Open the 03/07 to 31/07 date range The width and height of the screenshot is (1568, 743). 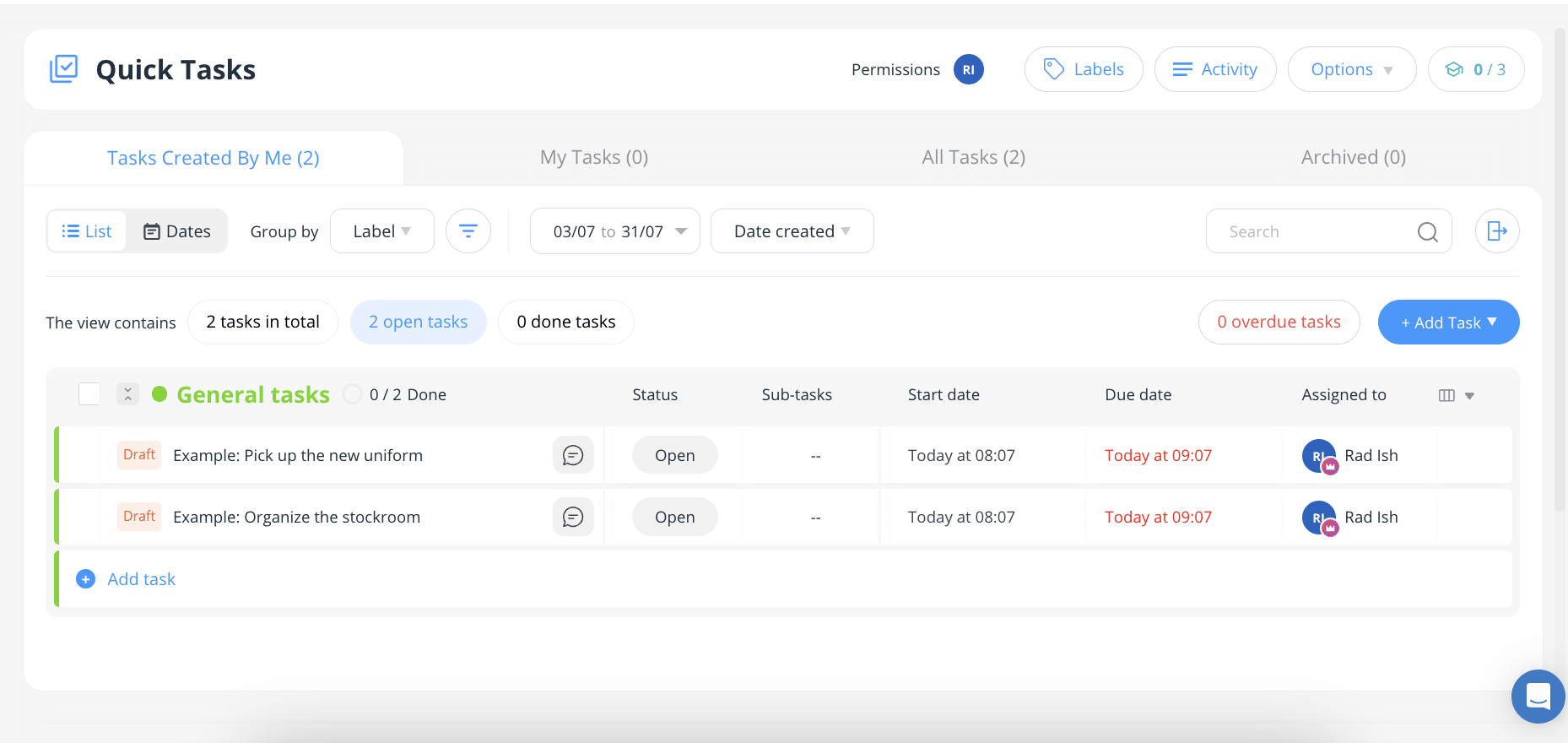pyautogui.click(x=615, y=231)
